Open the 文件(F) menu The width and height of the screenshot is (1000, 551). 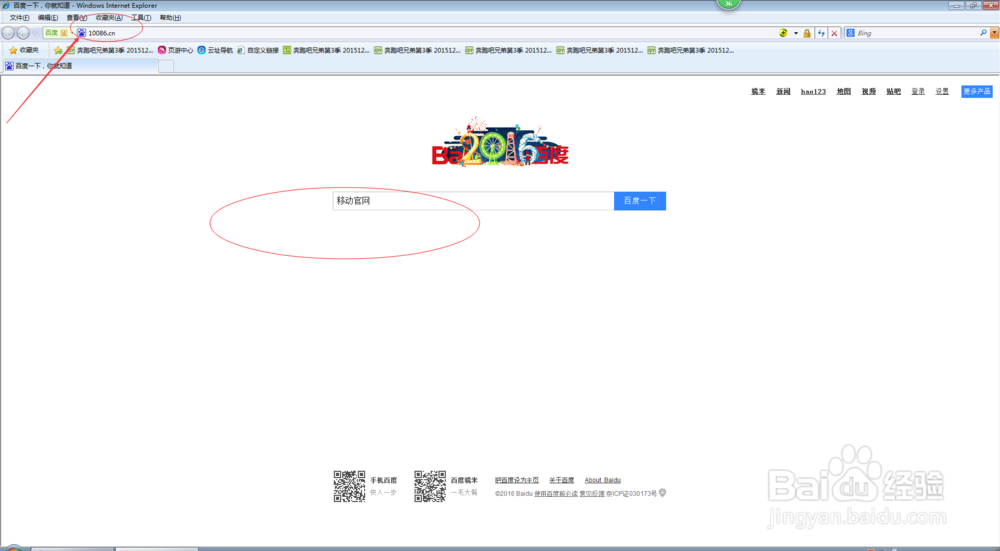[19, 18]
